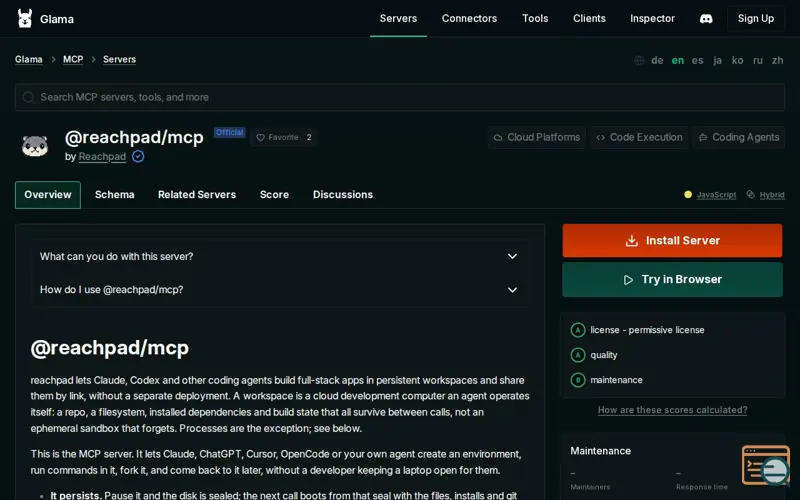Viewport: 800px width, 500px height.
Task: Click the Glama llama logo icon
Action: click(x=24, y=19)
